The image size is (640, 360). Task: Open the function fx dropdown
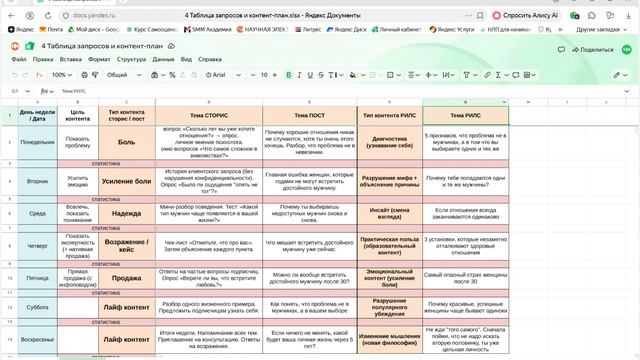(x=47, y=91)
